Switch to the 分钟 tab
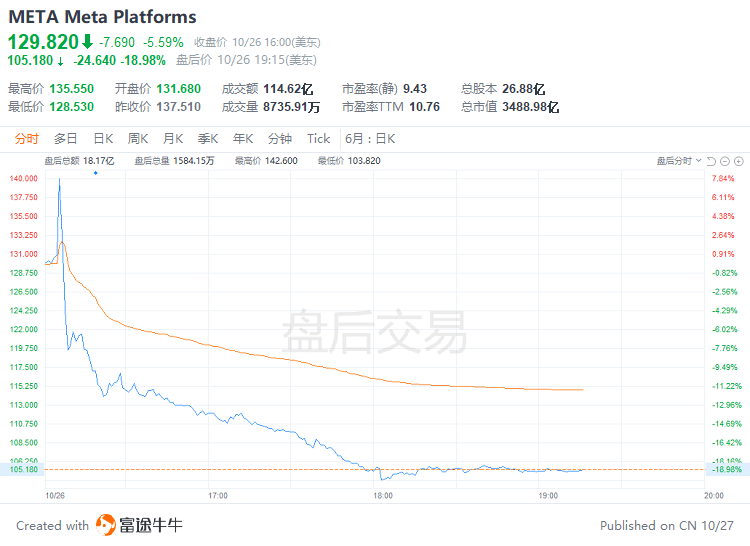The height and width of the screenshot is (546, 750). tap(280, 139)
